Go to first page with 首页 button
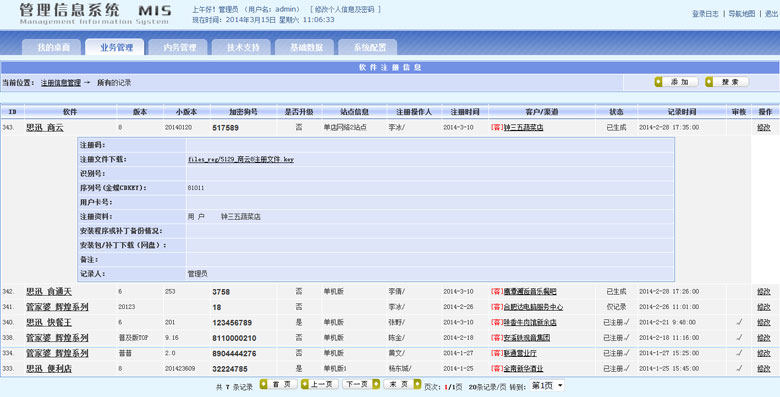Screen dimensions: 780x397 279,385
